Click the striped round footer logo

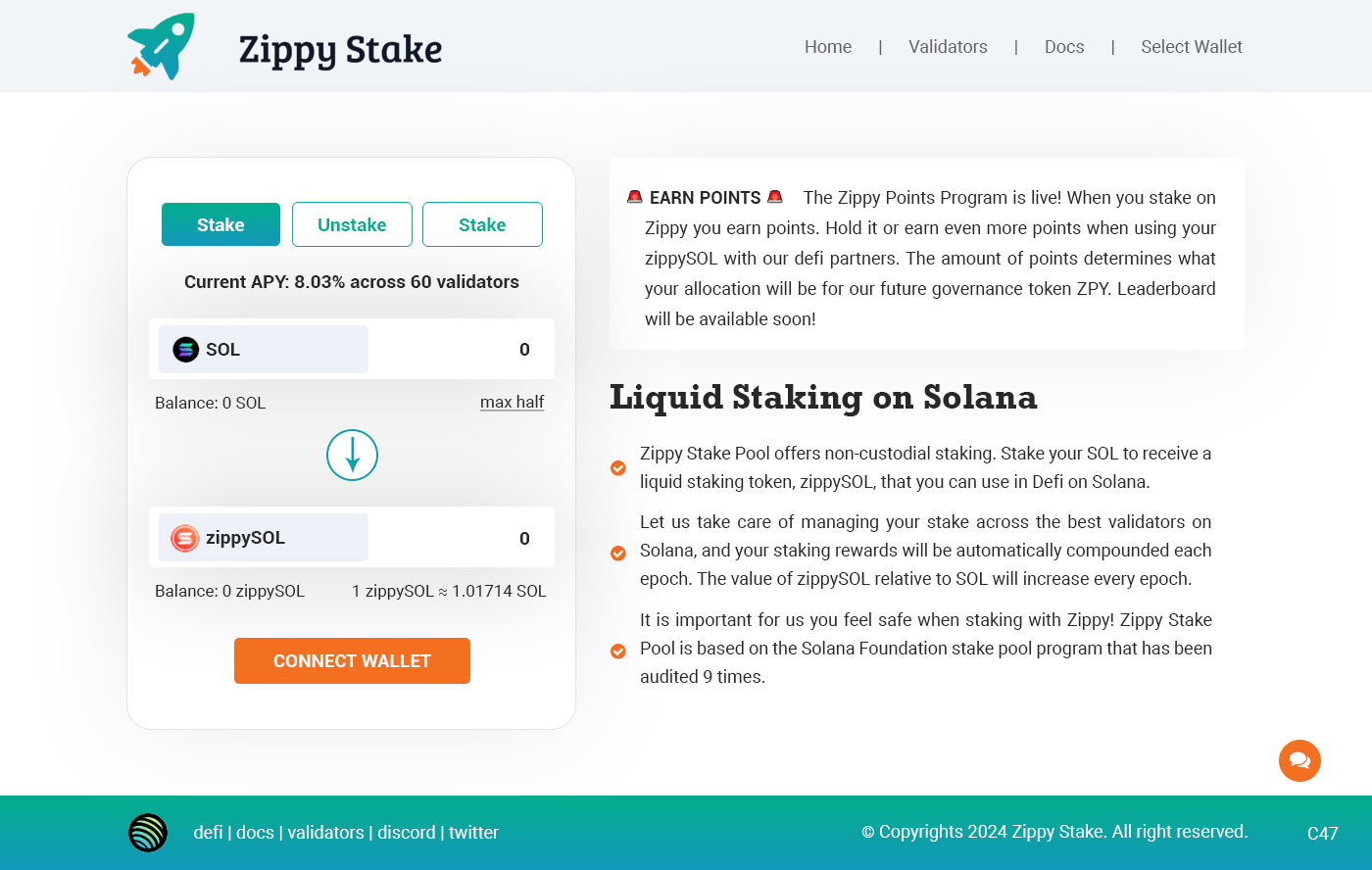tap(148, 833)
